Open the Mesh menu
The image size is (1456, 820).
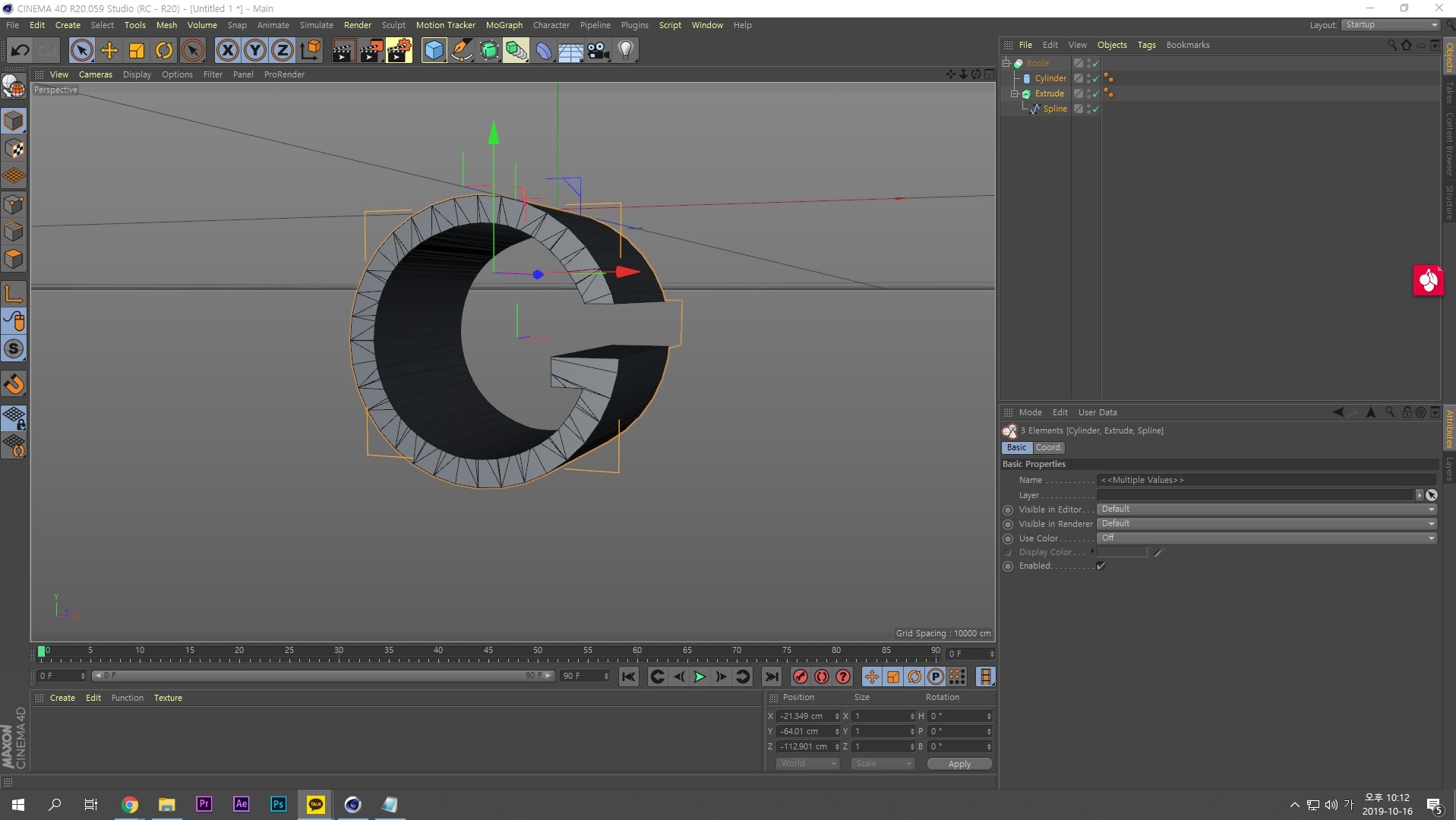(x=166, y=25)
